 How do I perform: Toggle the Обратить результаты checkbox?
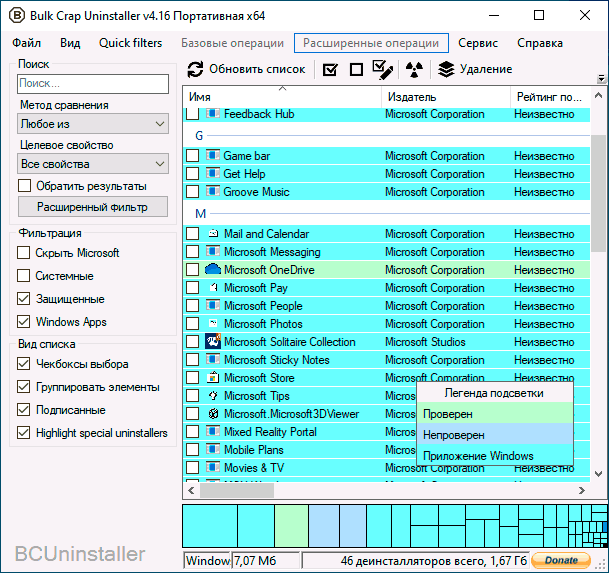[x=24, y=186]
